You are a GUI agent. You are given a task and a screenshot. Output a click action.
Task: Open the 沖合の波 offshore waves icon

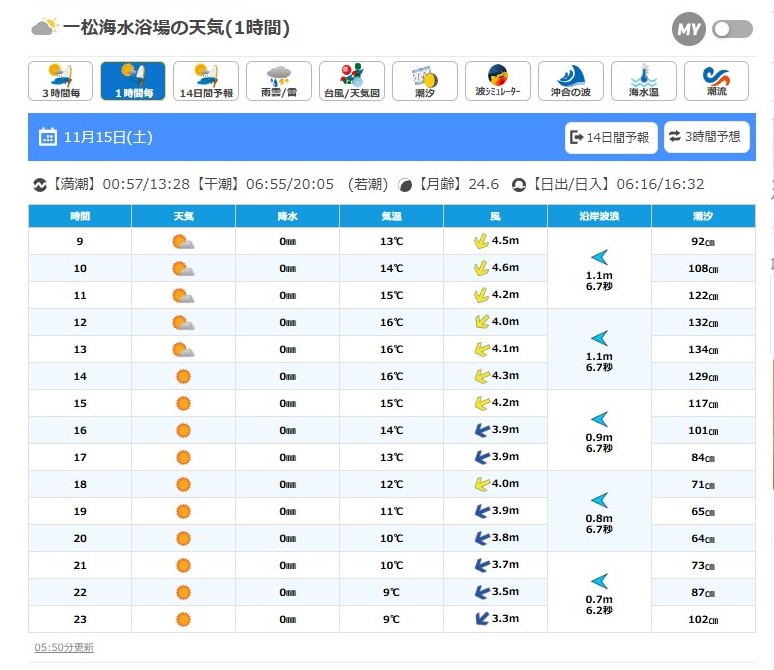(x=571, y=81)
